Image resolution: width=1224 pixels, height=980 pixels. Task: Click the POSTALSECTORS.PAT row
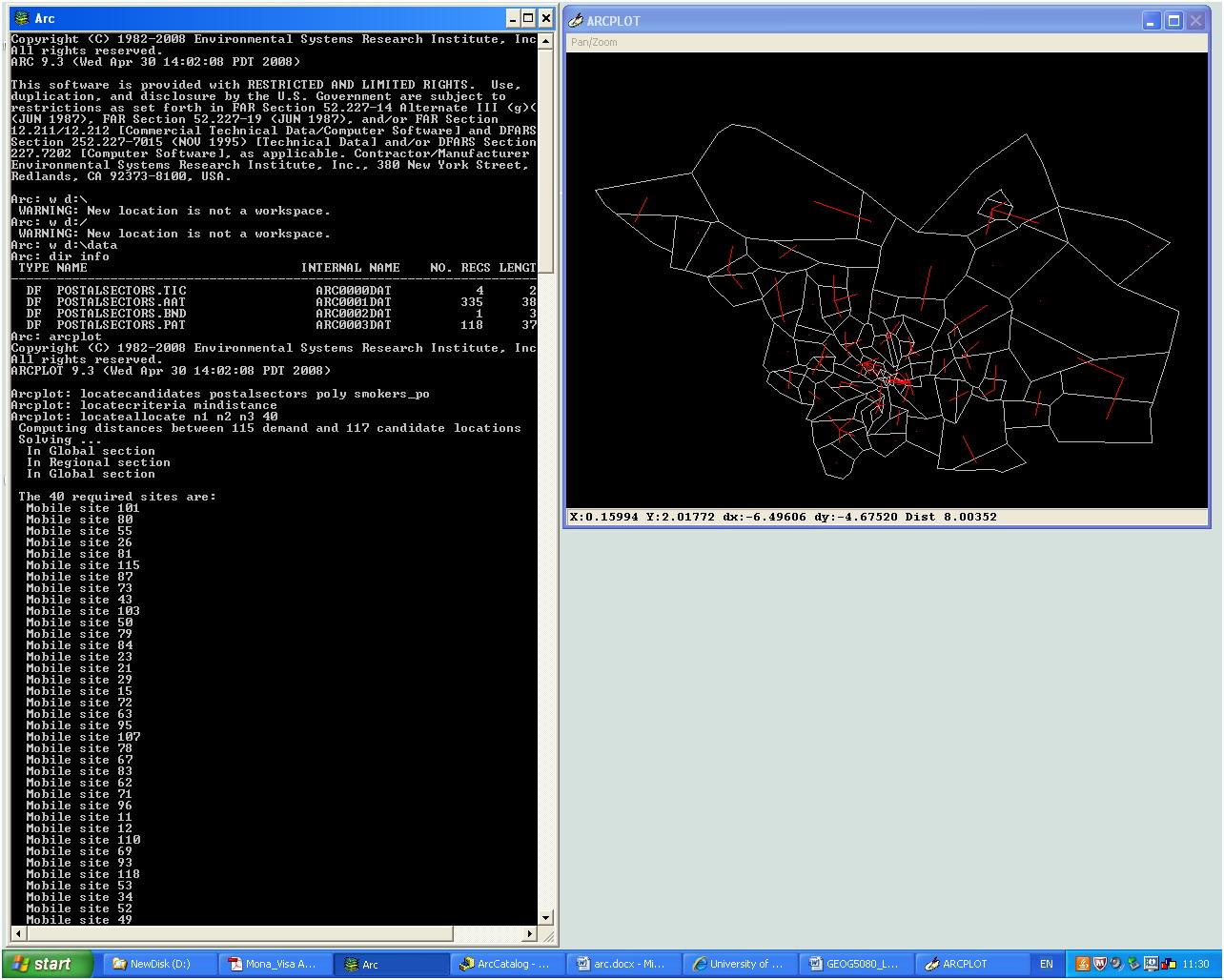(x=274, y=325)
